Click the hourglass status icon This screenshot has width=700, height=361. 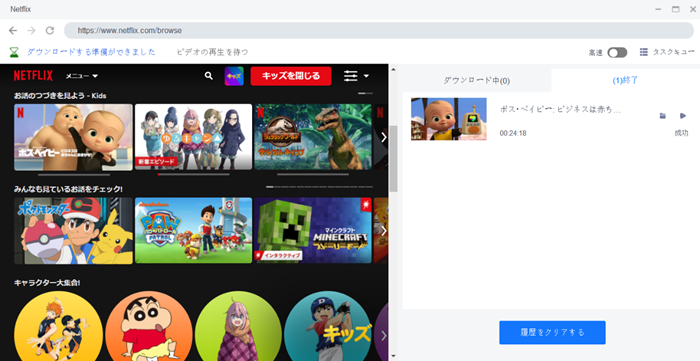[x=15, y=52]
